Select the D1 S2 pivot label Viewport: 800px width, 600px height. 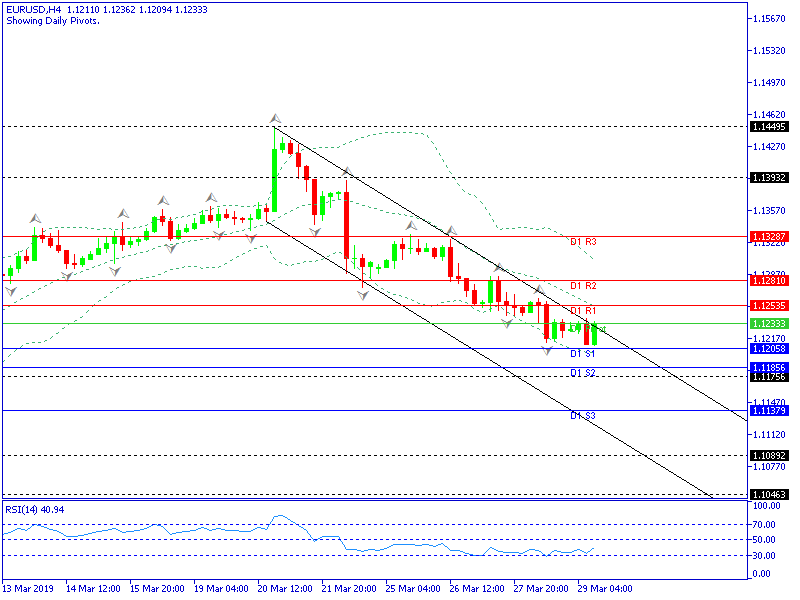(583, 373)
